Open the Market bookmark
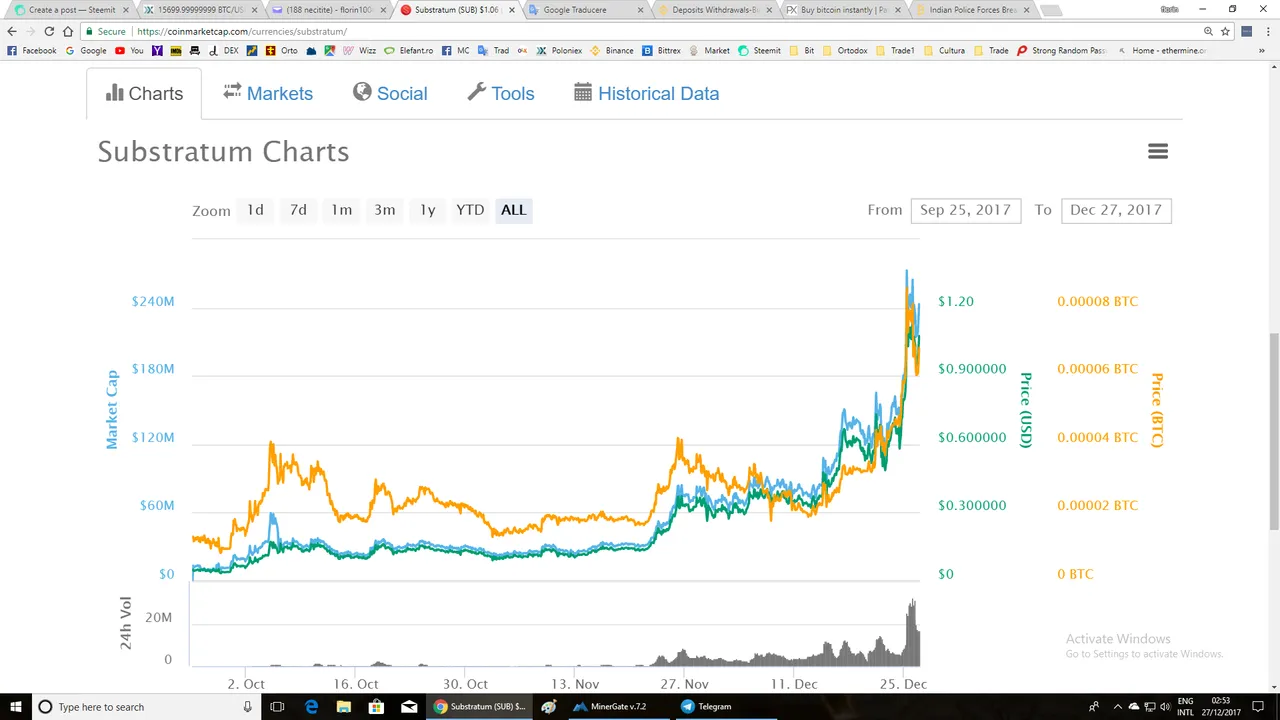 709,50
